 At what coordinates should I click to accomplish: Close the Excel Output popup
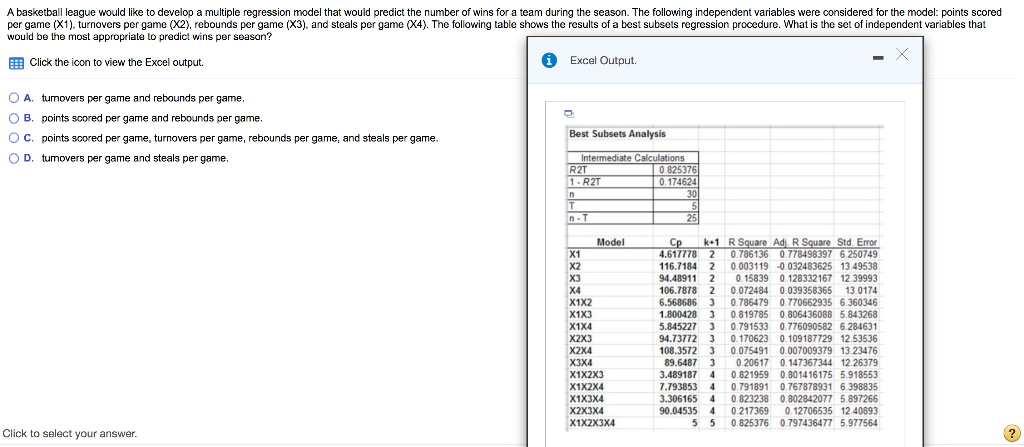902,56
